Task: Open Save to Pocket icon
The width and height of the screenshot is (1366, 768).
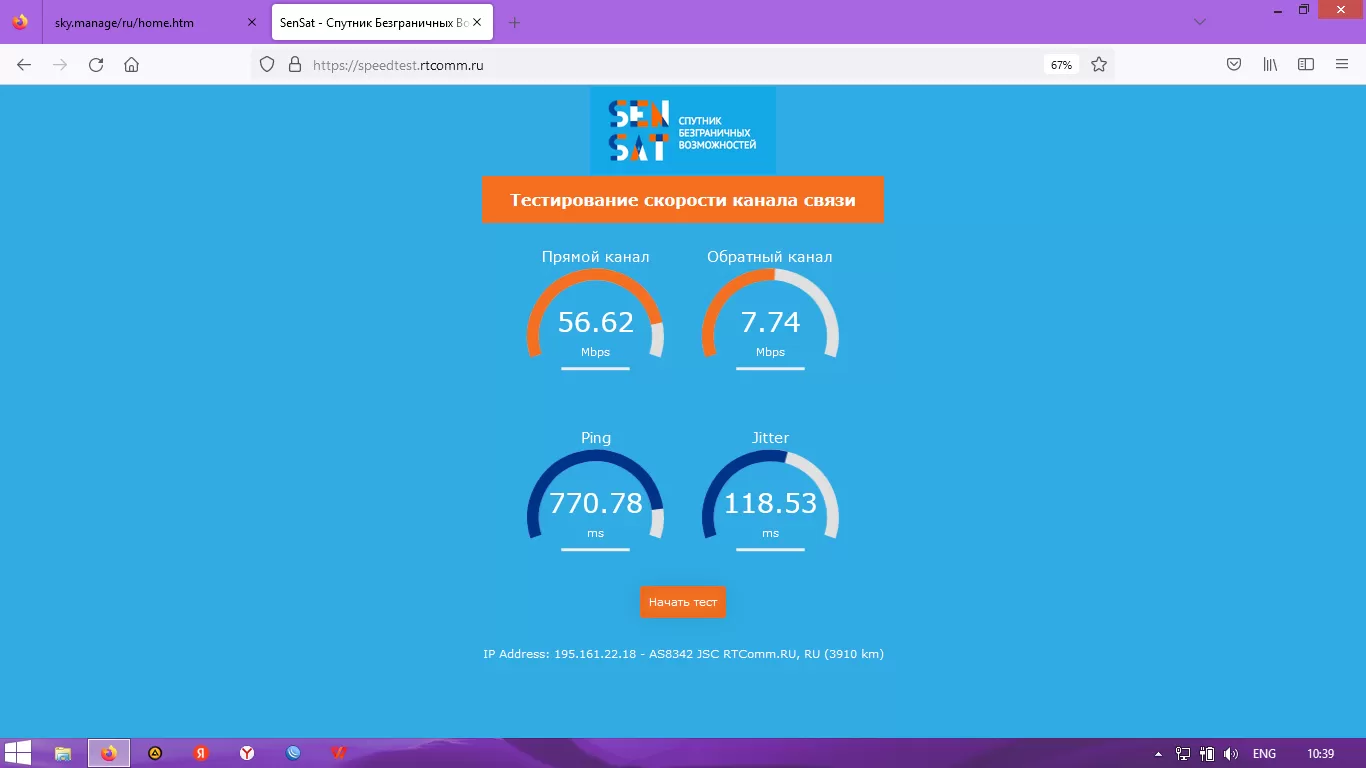Action: (x=1234, y=64)
